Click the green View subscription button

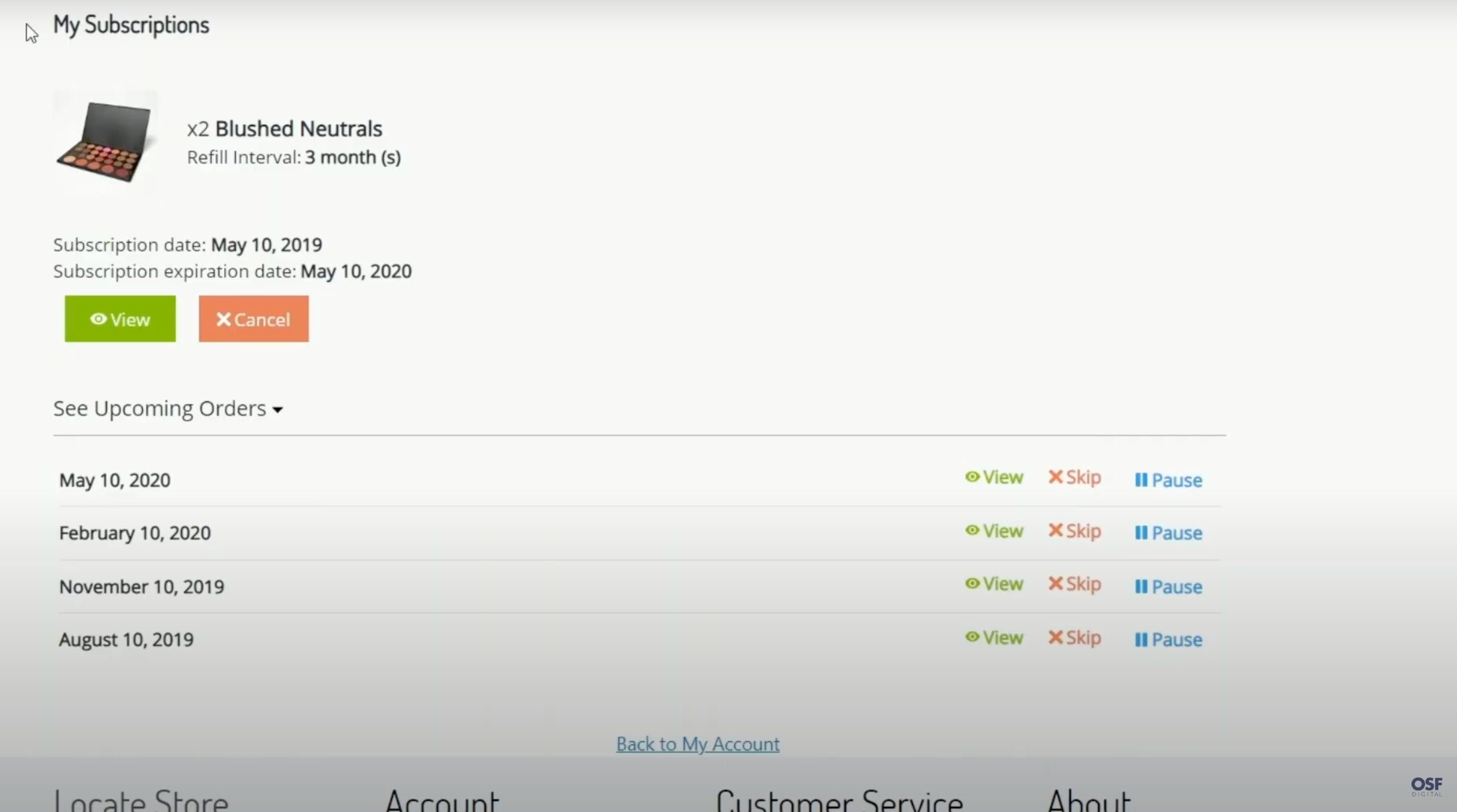[x=120, y=319]
